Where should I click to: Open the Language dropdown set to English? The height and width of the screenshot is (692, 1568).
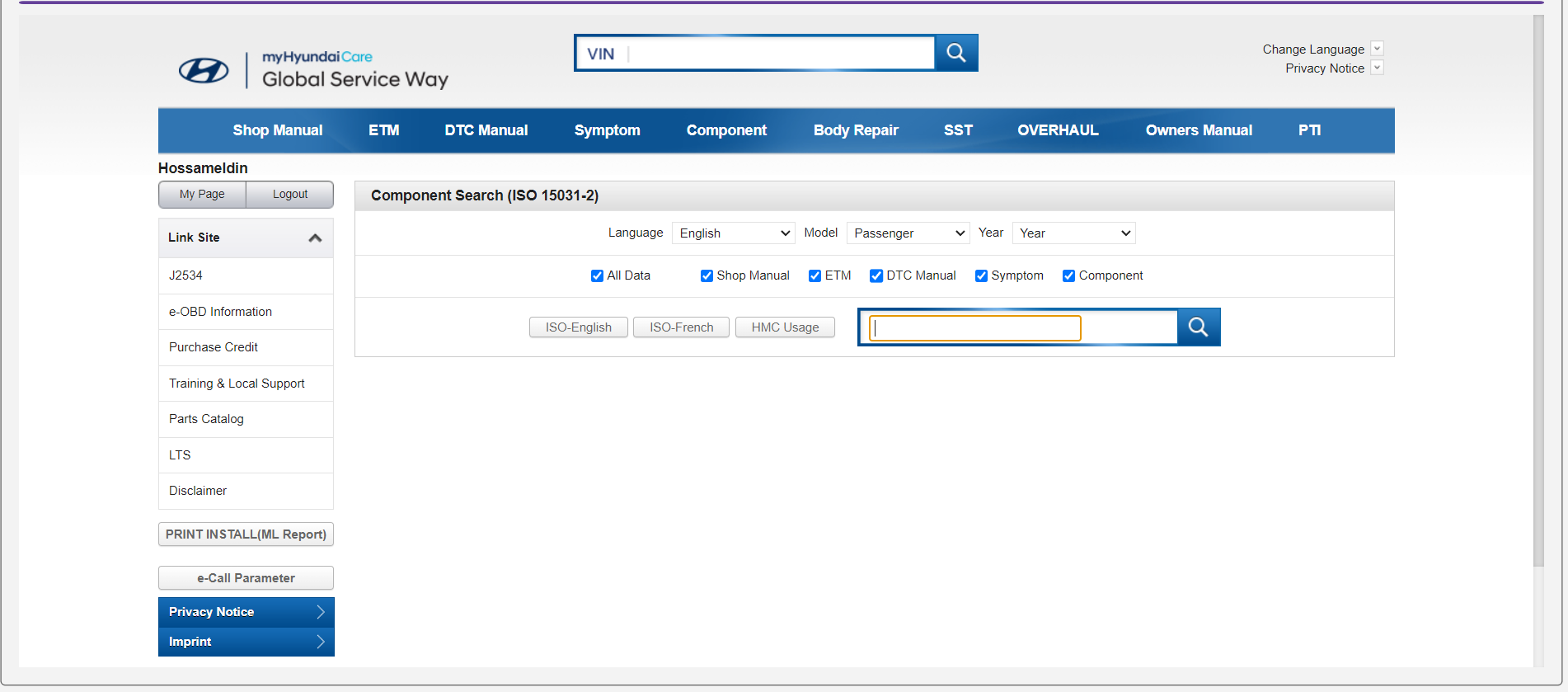[733, 233]
